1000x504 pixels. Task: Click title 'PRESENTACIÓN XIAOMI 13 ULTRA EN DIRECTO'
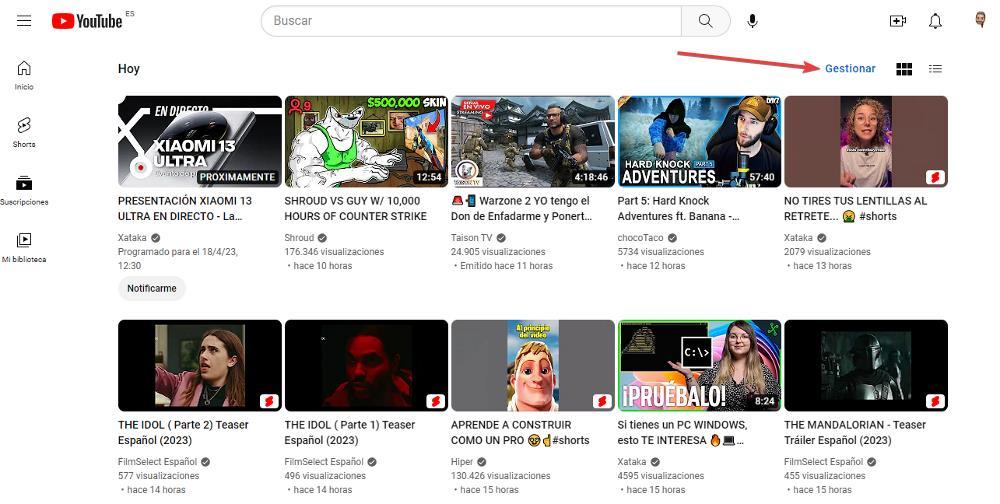[185, 209]
